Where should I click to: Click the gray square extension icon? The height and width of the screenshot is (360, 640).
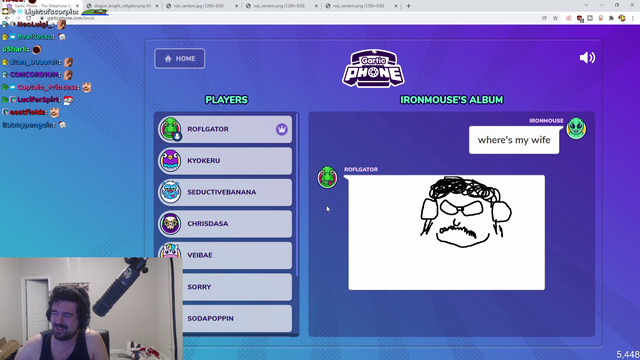(590, 18)
